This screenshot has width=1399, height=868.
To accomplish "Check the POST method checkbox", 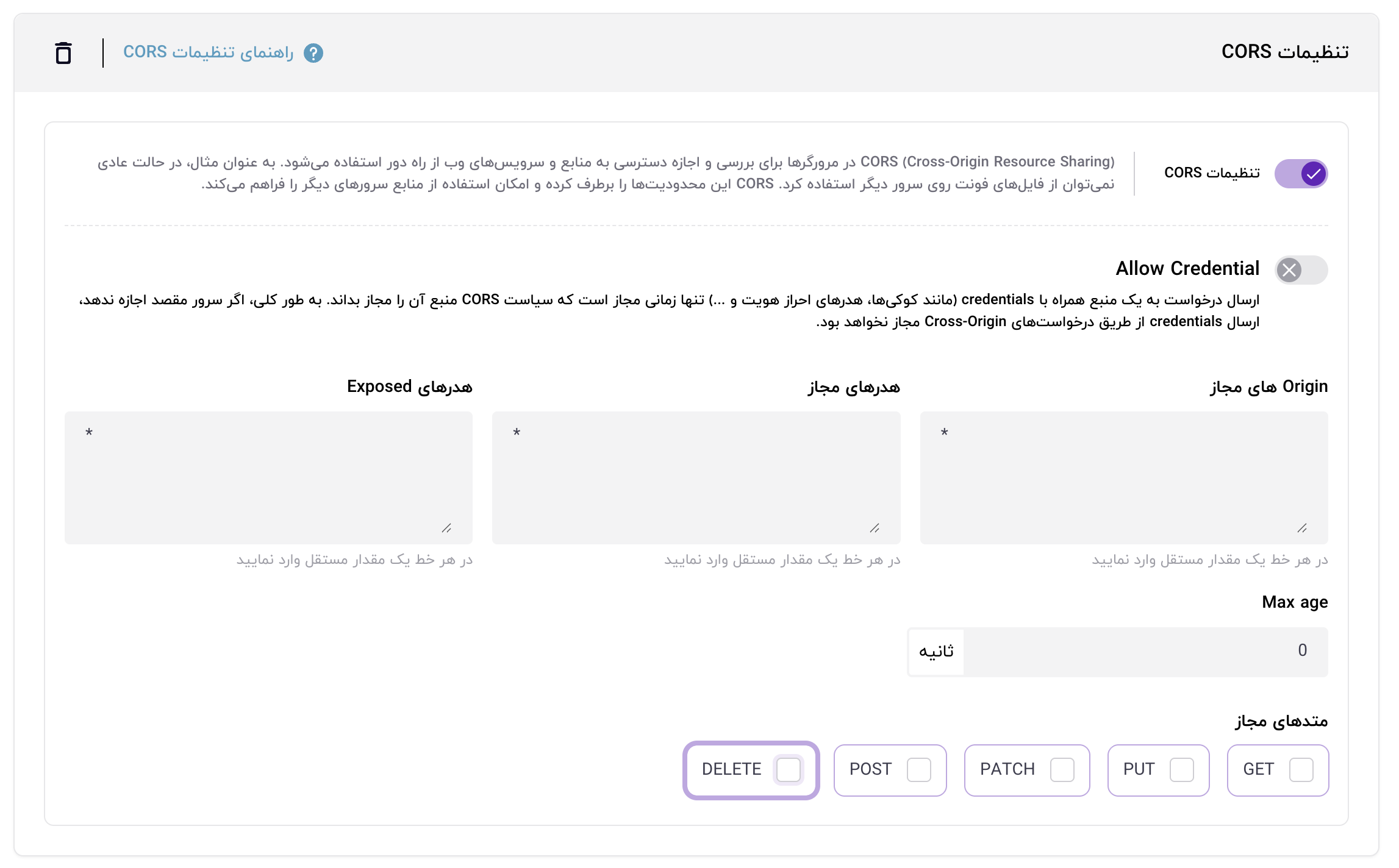I will point(918,770).
